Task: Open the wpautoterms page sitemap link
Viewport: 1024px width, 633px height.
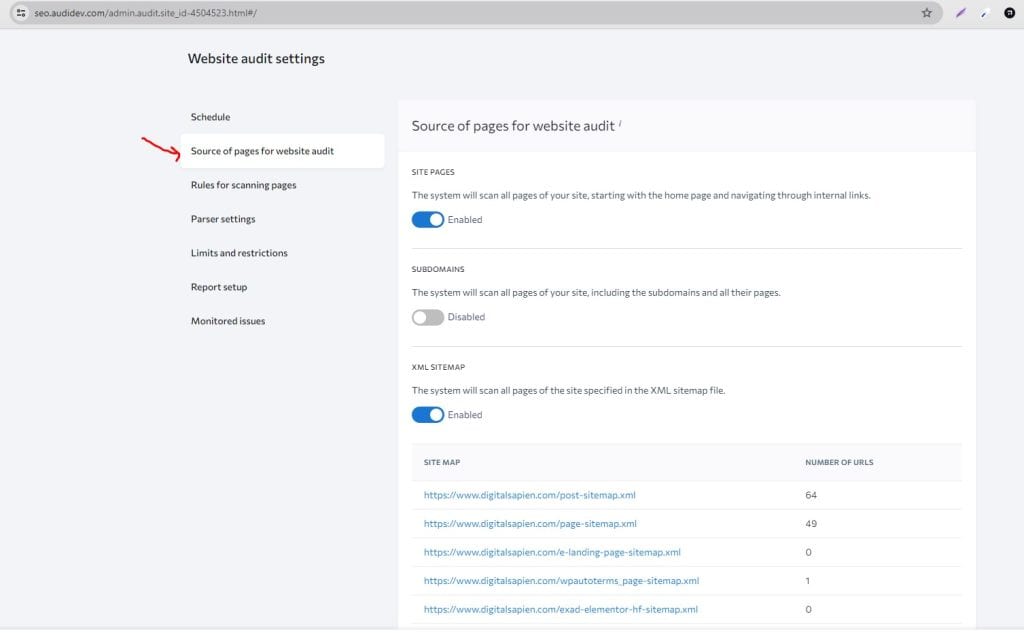Action: coord(561,580)
